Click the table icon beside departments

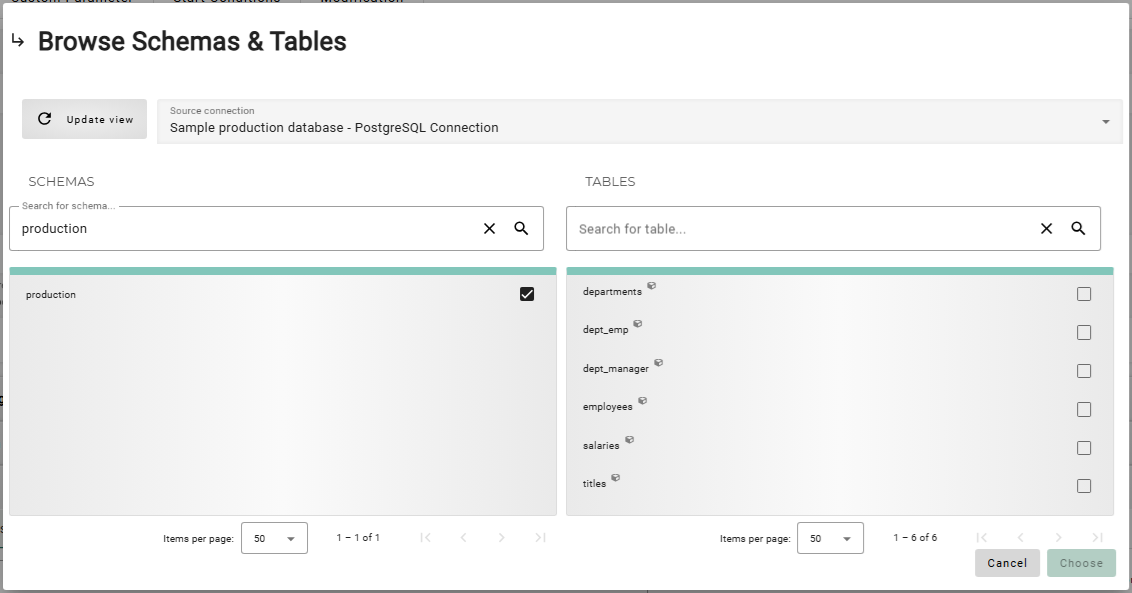652,286
